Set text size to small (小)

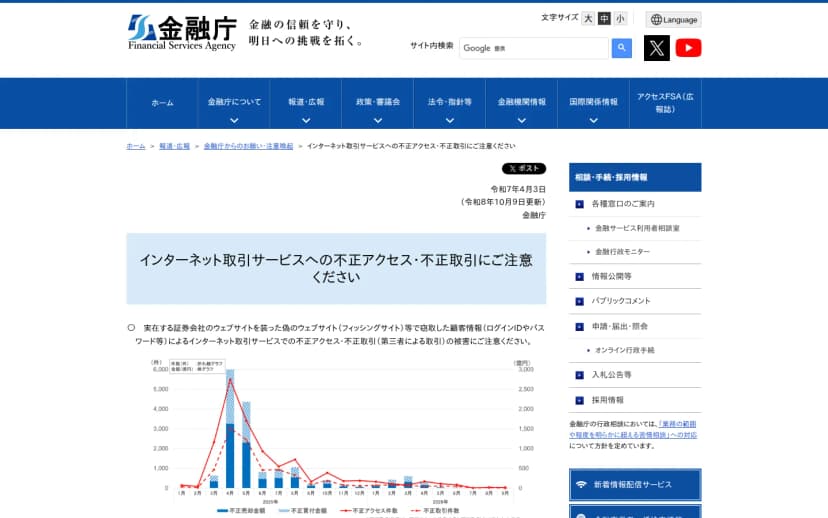[x=620, y=18]
